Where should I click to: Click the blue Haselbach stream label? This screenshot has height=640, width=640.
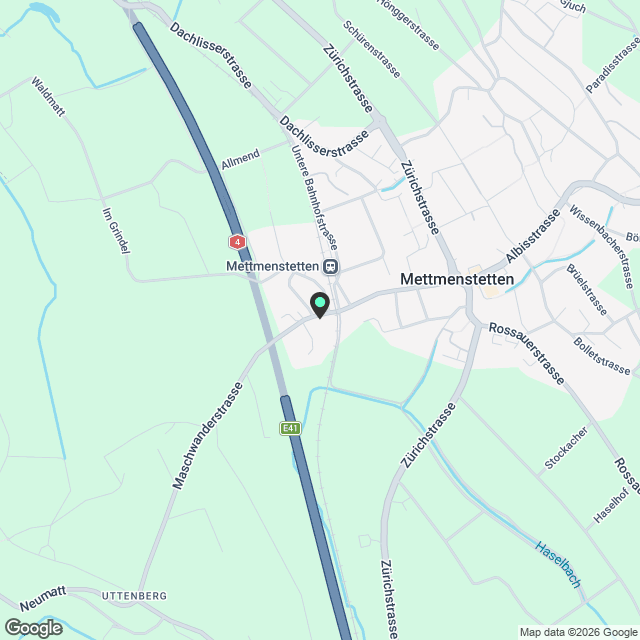(x=558, y=565)
